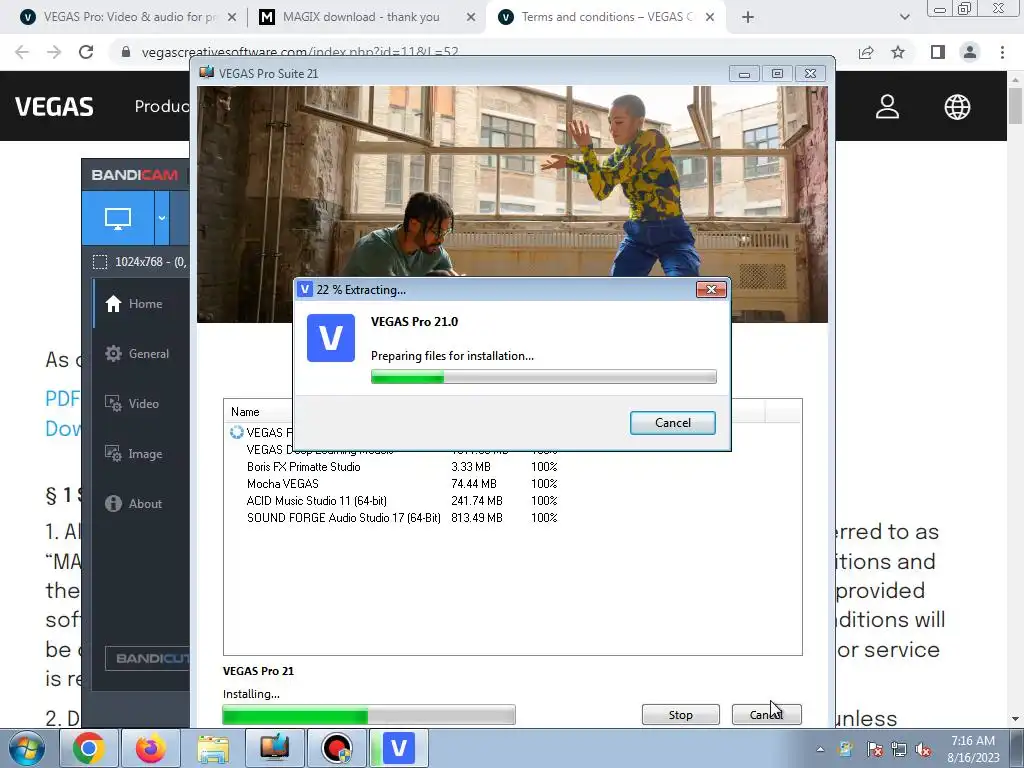Click the extraction progress bar

coord(543,377)
